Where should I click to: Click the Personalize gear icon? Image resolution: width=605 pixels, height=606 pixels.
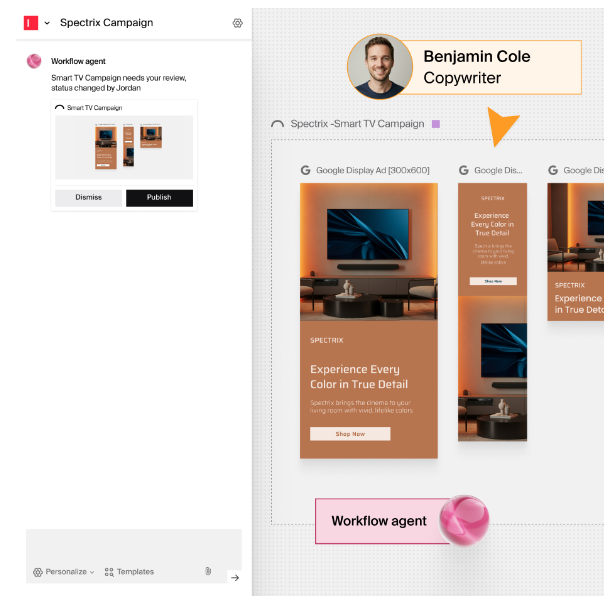pos(37,572)
